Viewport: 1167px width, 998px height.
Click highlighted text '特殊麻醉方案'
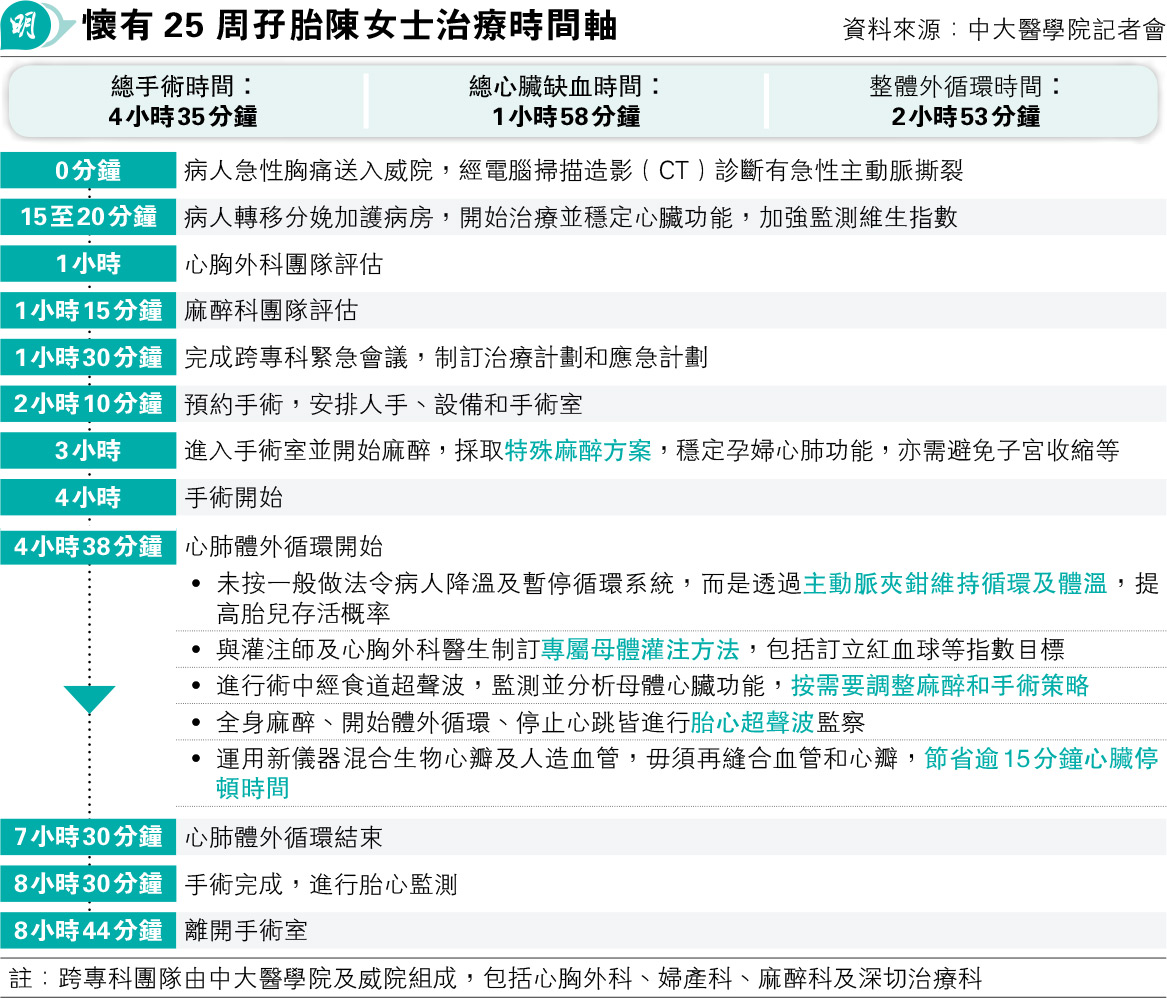pyautogui.click(x=578, y=450)
